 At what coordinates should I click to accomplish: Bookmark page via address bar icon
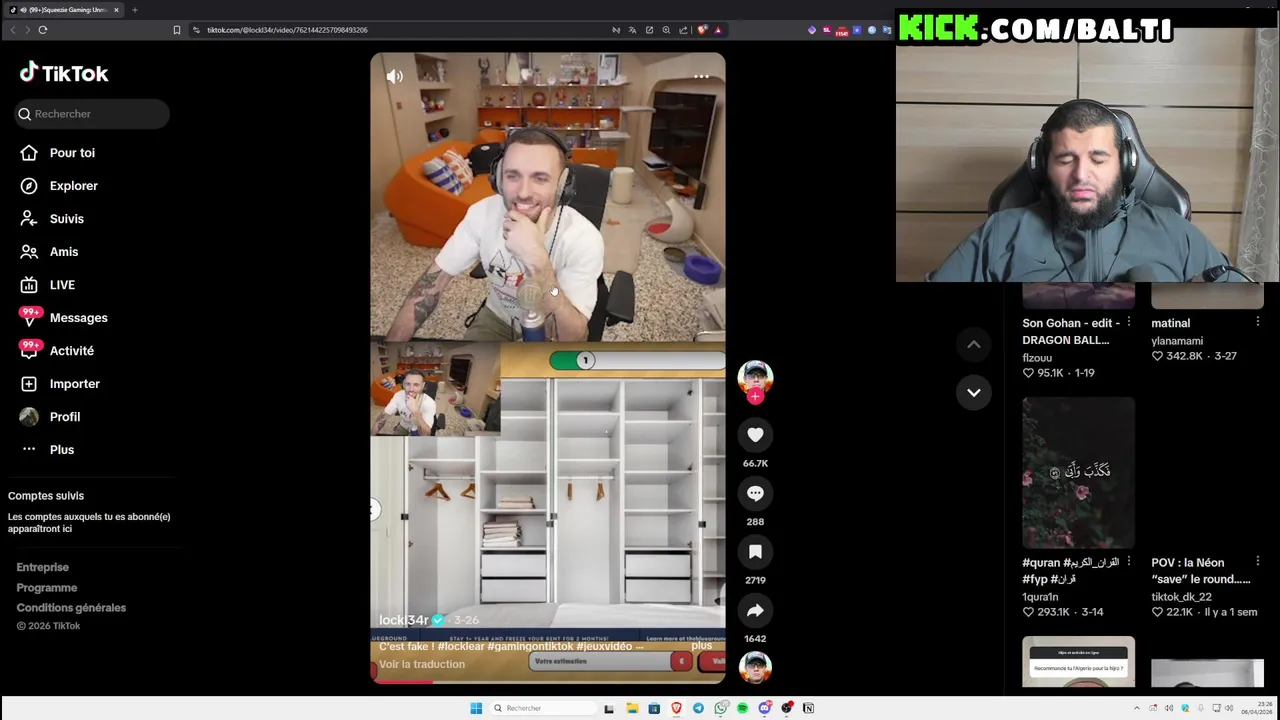[177, 30]
